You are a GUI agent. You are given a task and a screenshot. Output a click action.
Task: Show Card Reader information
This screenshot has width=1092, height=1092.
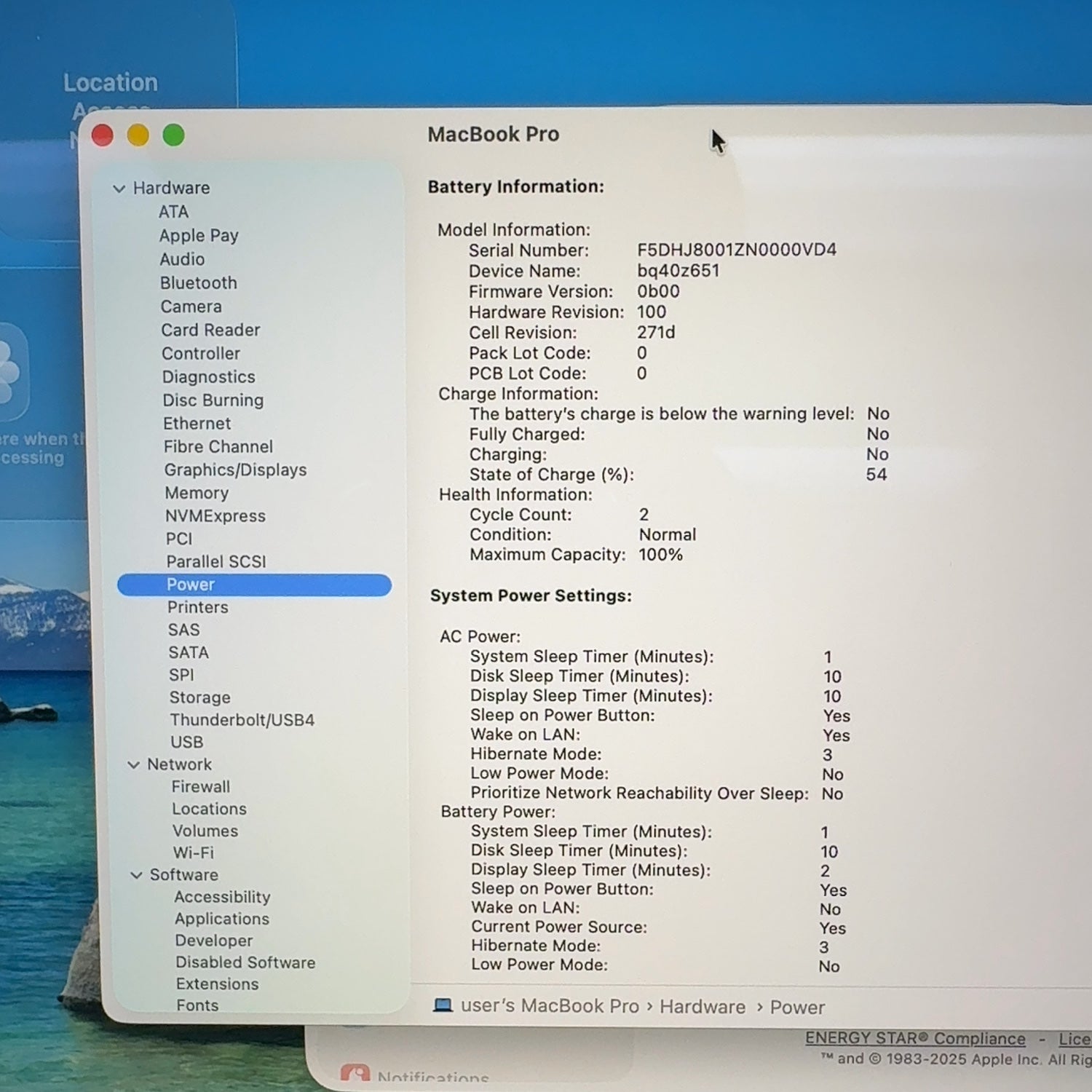pos(210,330)
